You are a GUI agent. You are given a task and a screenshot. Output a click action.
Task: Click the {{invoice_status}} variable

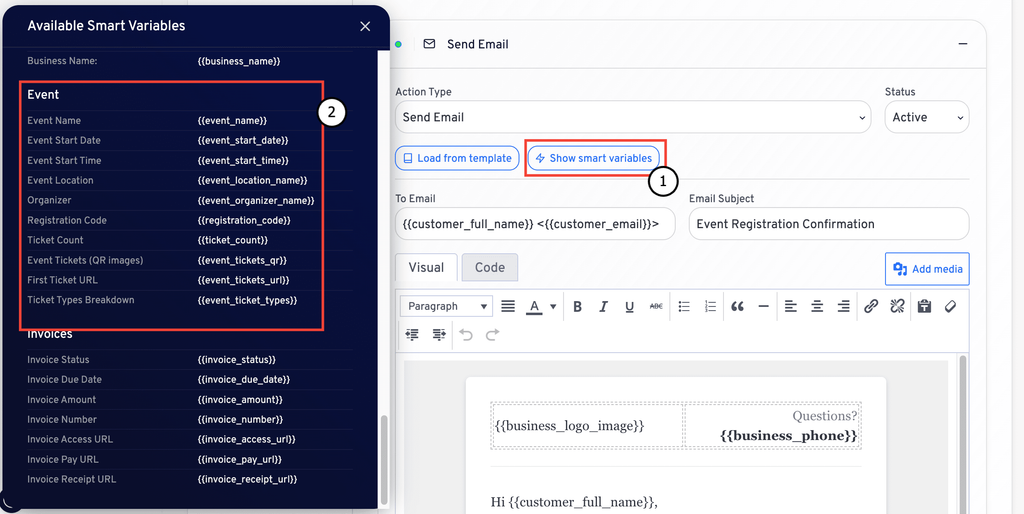pyautogui.click(x=236, y=360)
